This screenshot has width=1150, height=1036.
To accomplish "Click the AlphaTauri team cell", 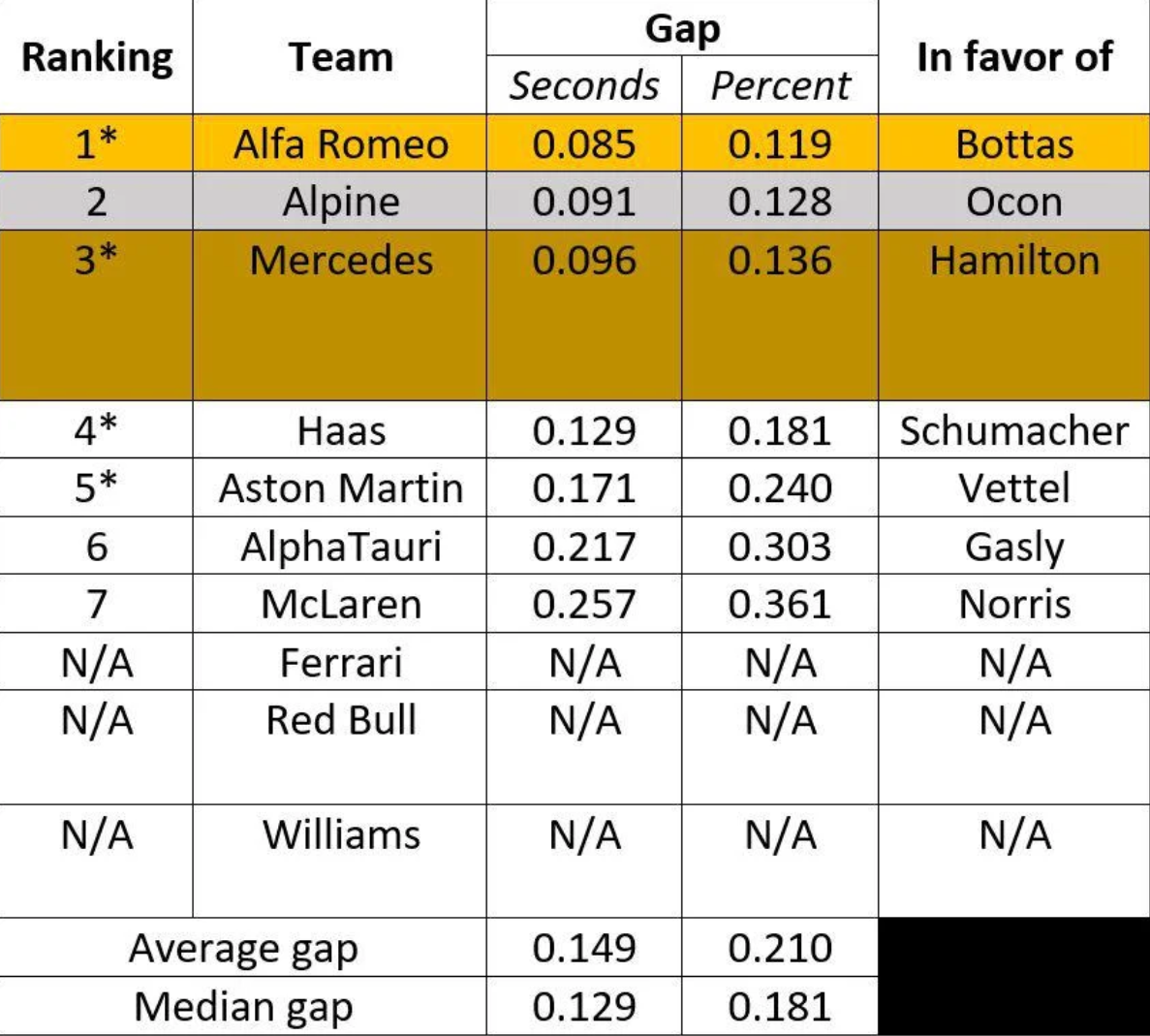I will click(340, 548).
